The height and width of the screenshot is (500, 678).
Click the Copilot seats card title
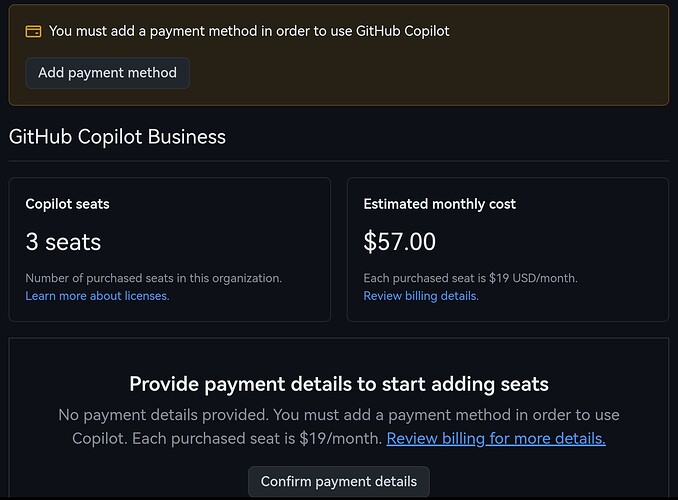coord(67,204)
